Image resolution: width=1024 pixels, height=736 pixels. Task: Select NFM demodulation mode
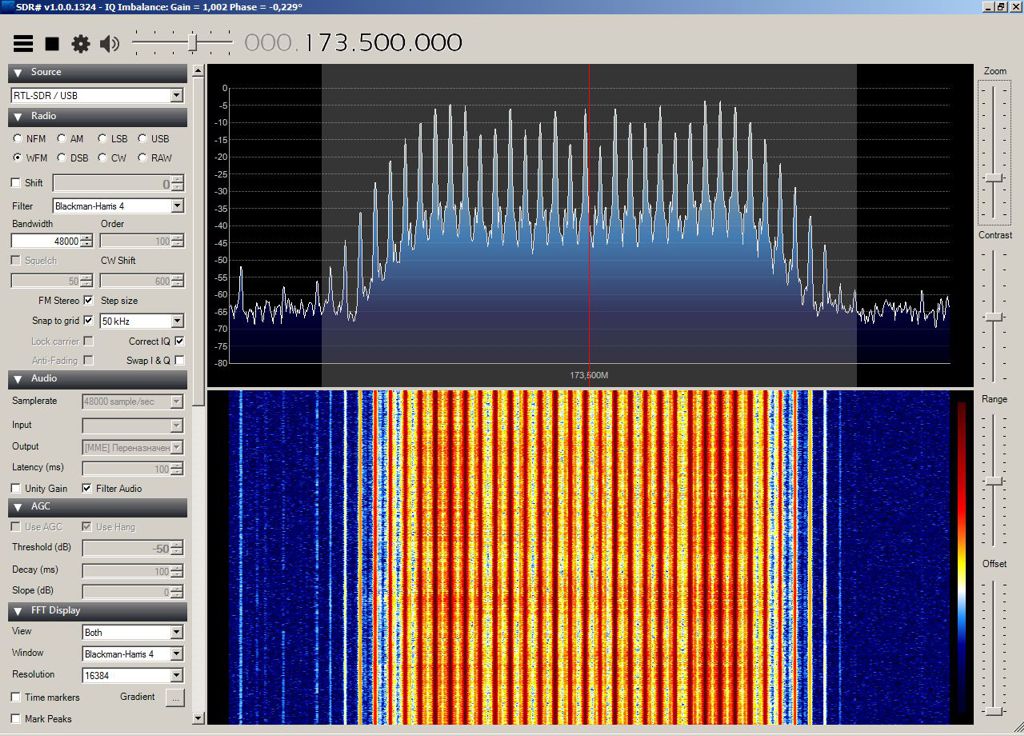[x=18, y=138]
